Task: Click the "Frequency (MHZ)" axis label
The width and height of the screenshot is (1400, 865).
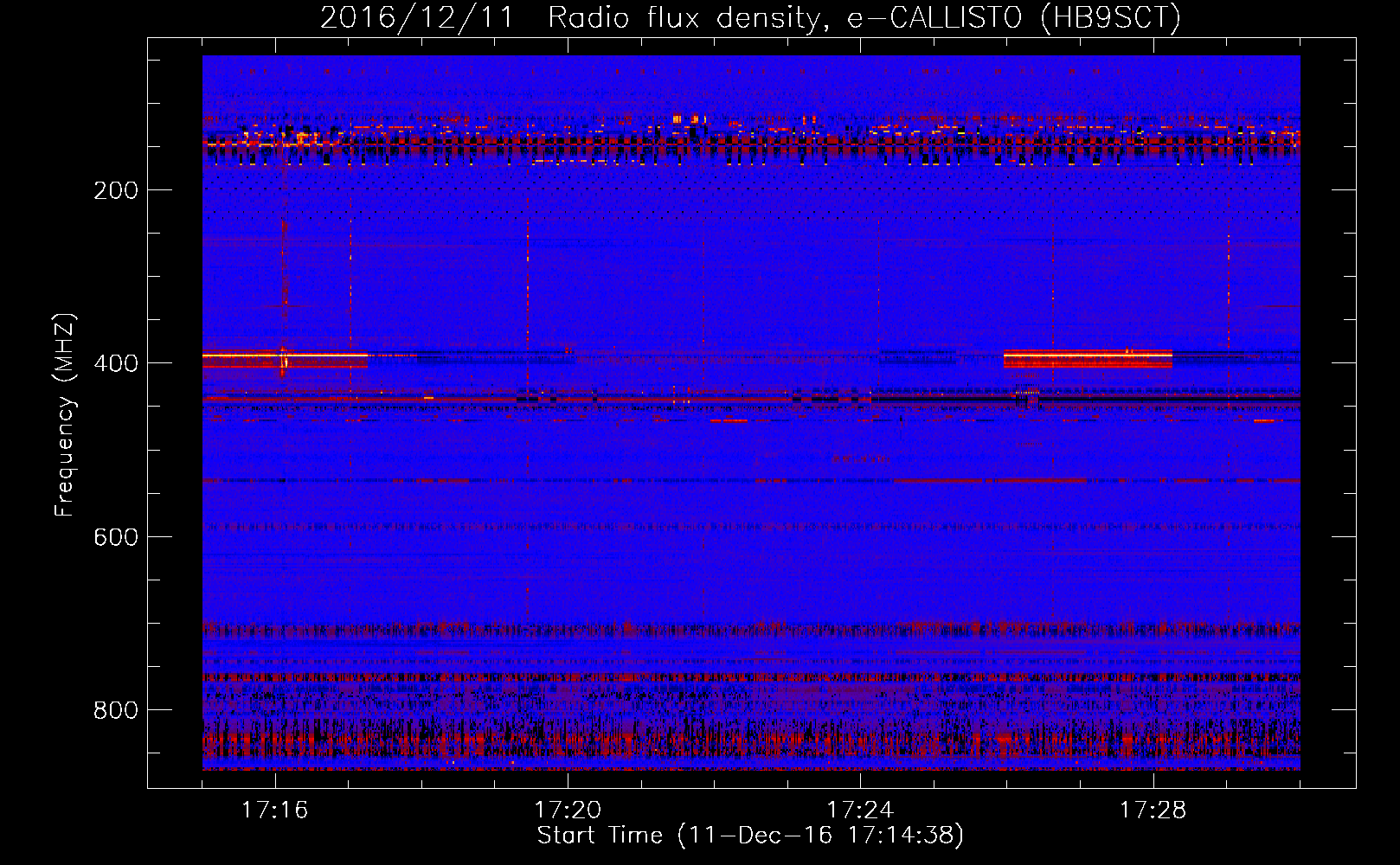Action: tap(65, 415)
